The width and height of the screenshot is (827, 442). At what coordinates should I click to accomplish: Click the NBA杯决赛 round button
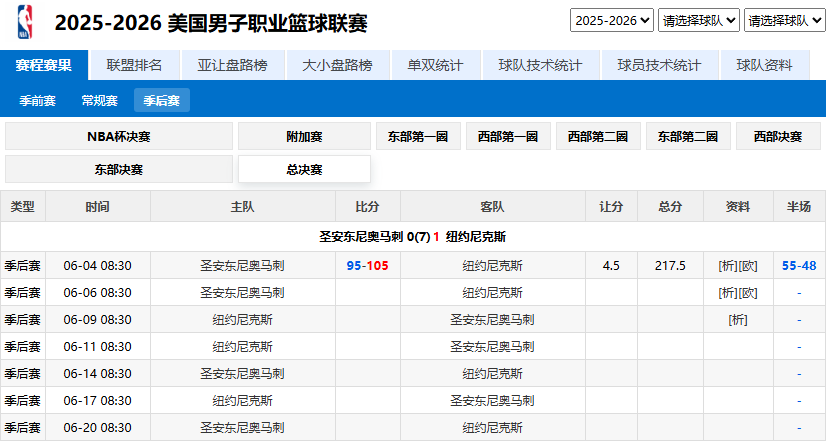point(119,137)
